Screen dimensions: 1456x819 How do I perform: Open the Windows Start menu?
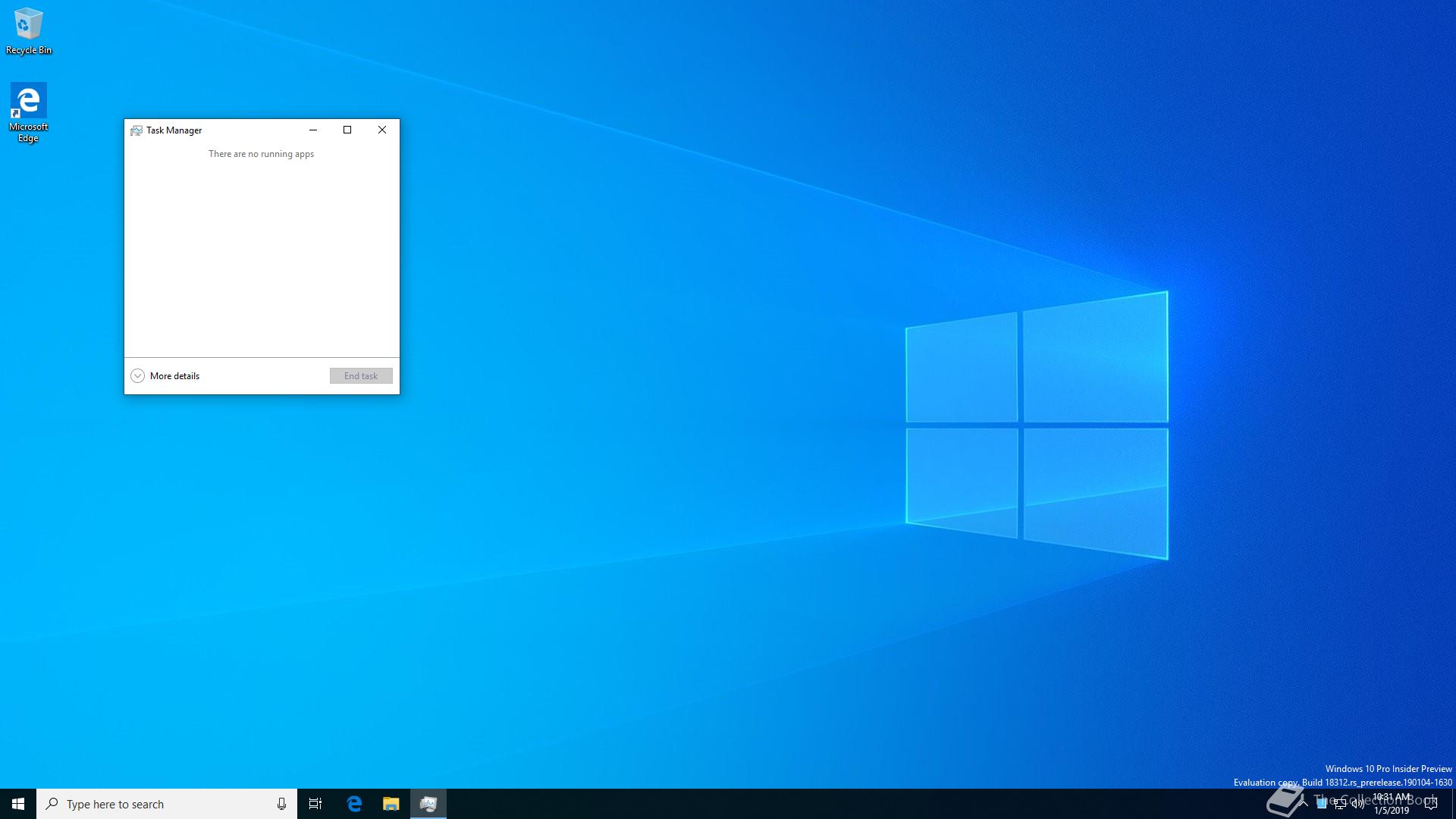click(x=18, y=804)
